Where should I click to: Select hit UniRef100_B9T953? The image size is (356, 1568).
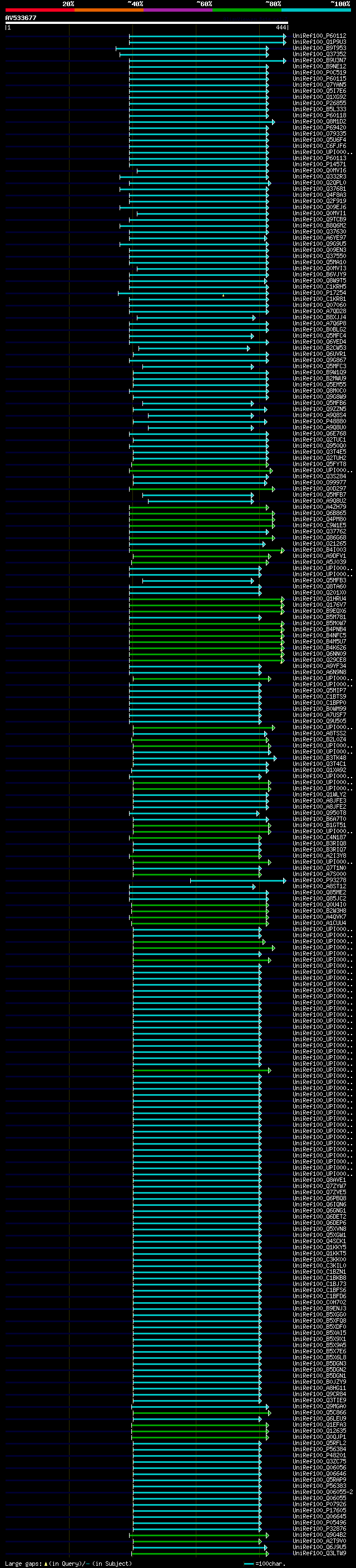319,48
